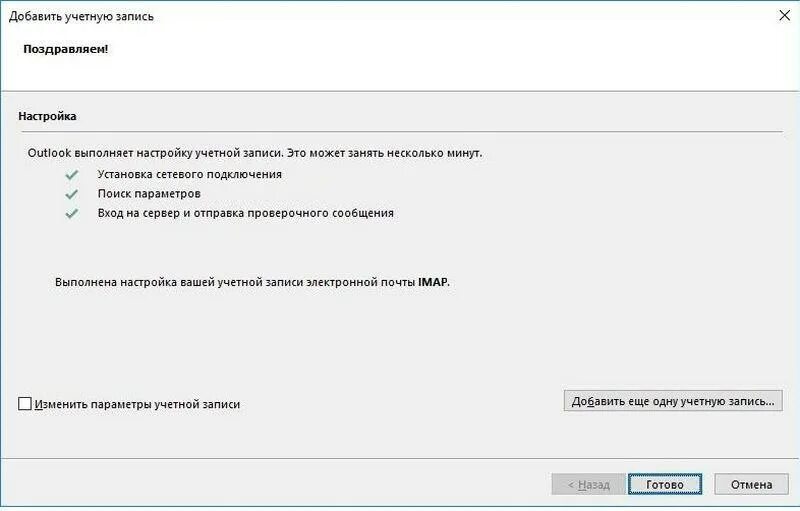The height and width of the screenshot is (511, 800).
Task: Open Добавить еще одну учетную запись
Action: point(673,401)
